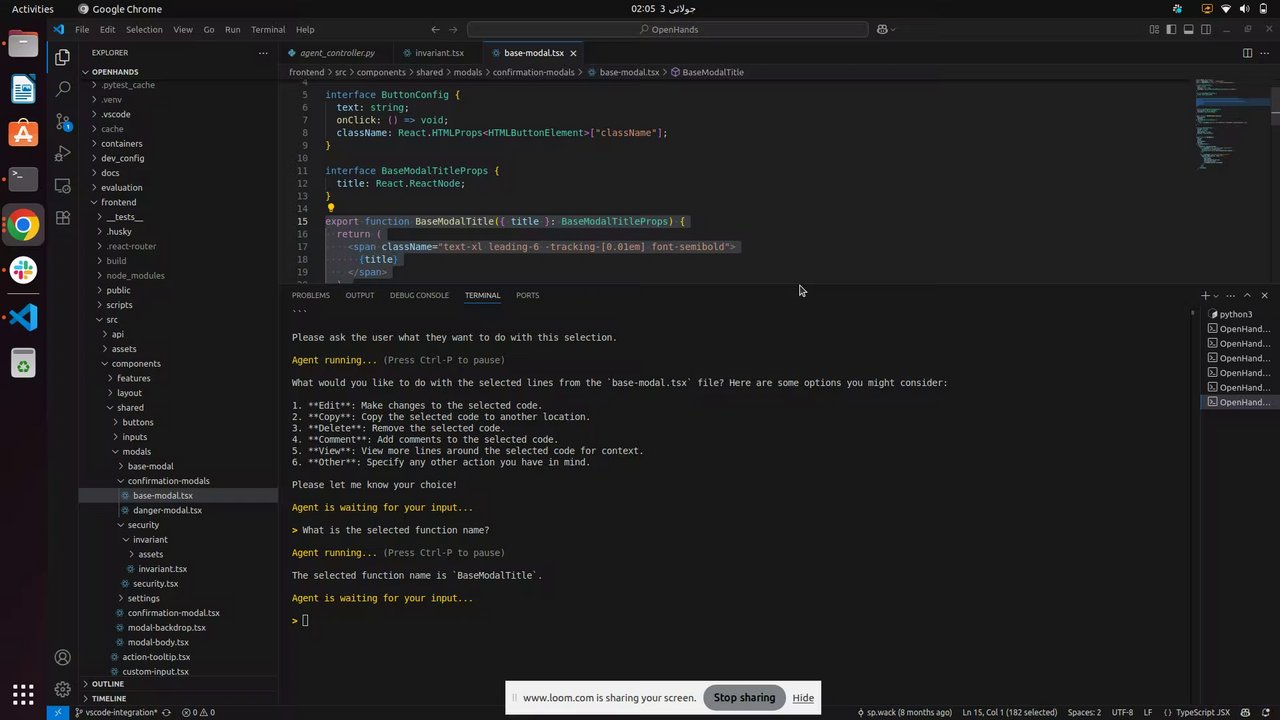Close the base-modal.tsx editor tab
Image resolution: width=1280 pixels, height=720 pixels.
tap(573, 53)
